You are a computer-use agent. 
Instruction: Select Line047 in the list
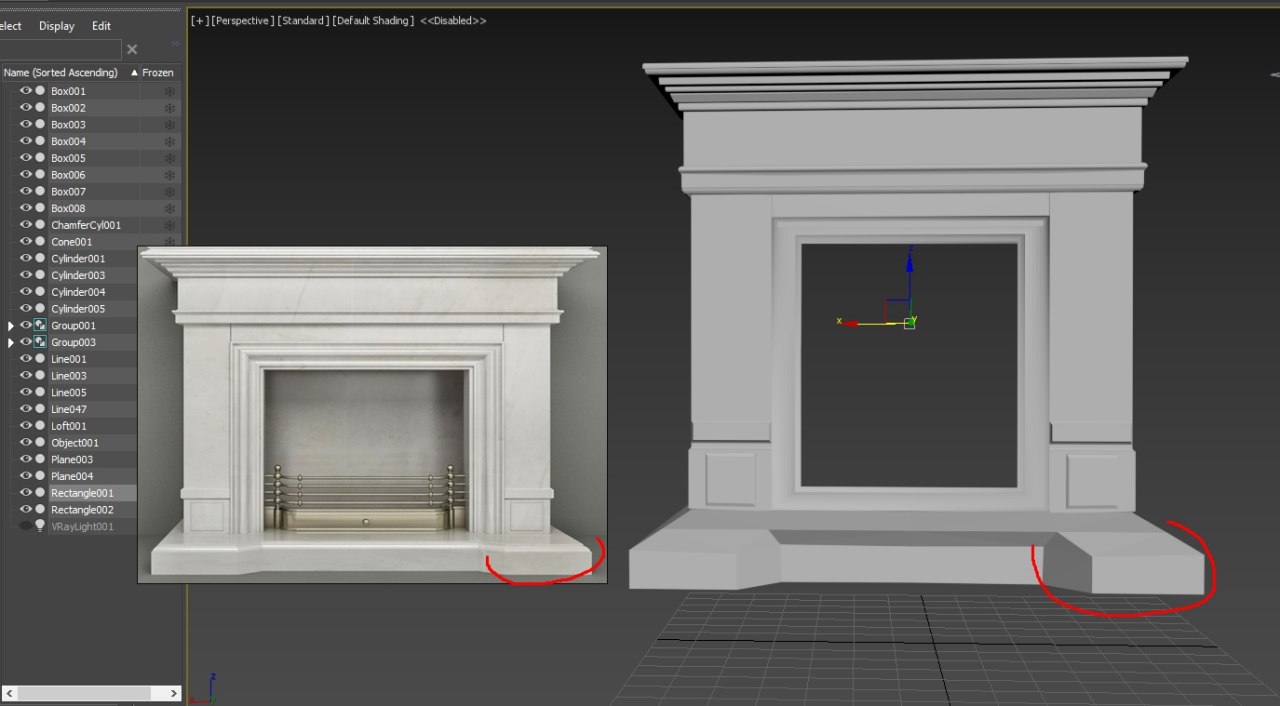[x=69, y=409]
